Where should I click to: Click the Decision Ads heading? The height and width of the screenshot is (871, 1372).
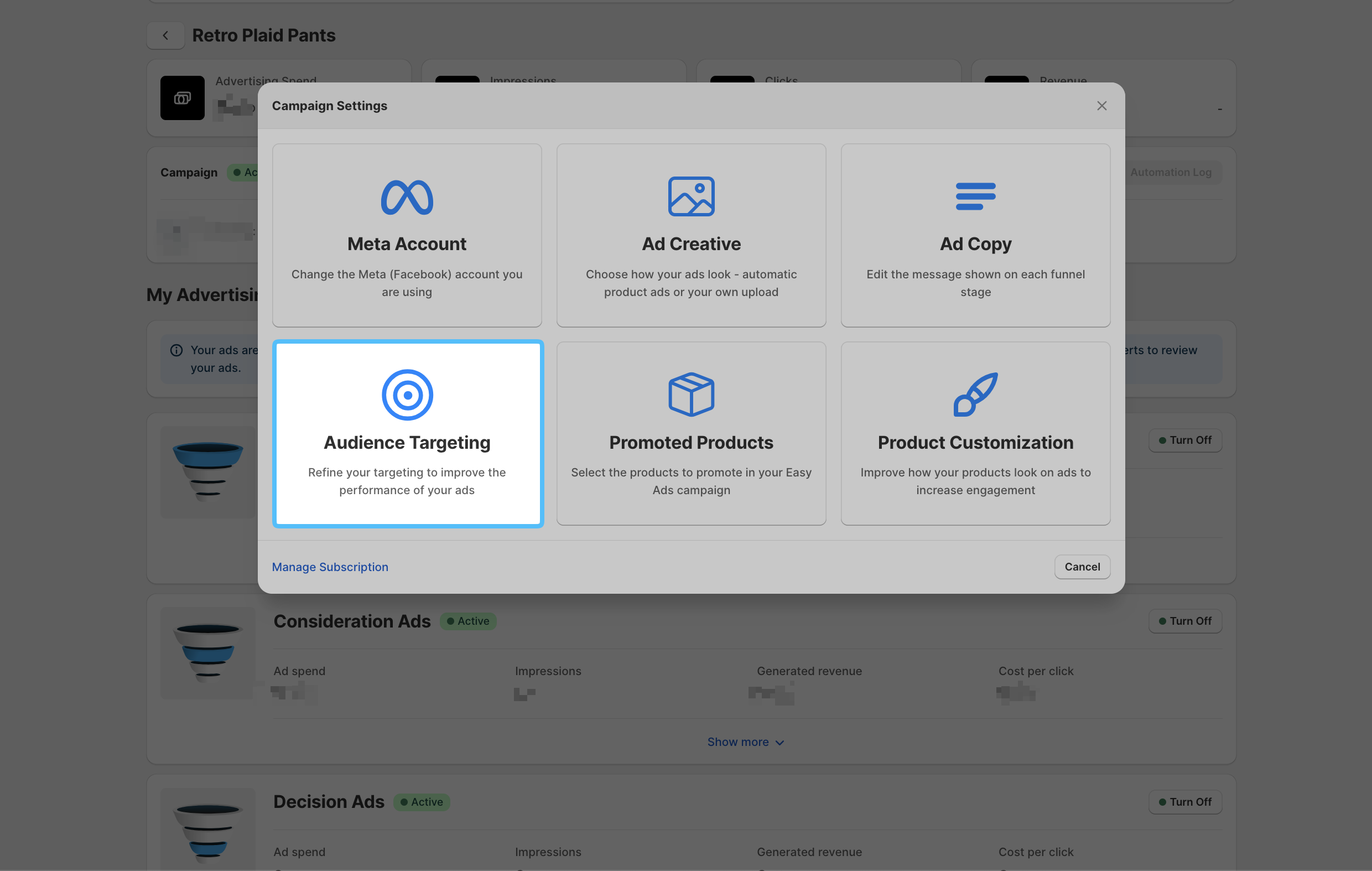pos(329,802)
